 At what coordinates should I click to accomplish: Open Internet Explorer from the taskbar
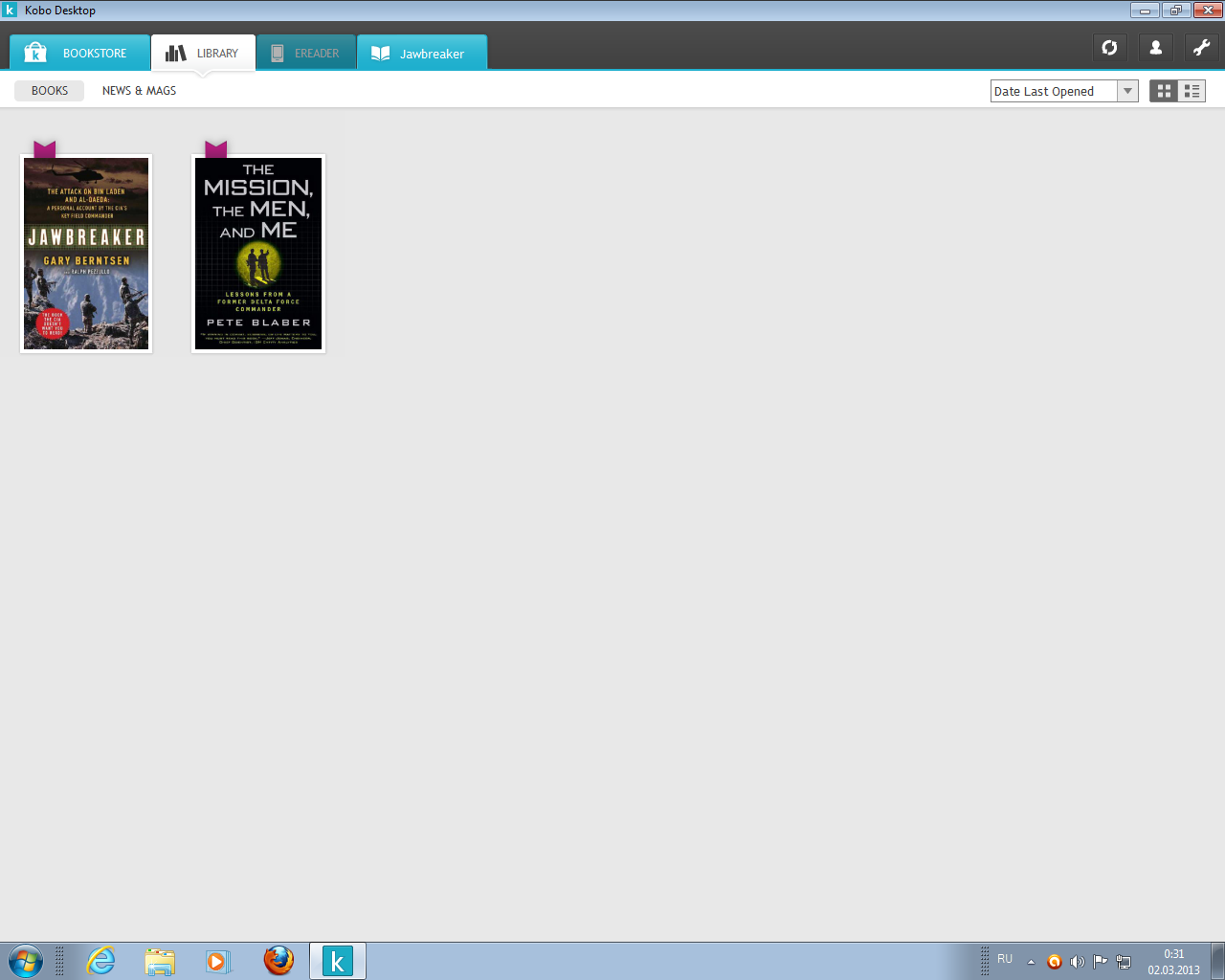click(100, 961)
